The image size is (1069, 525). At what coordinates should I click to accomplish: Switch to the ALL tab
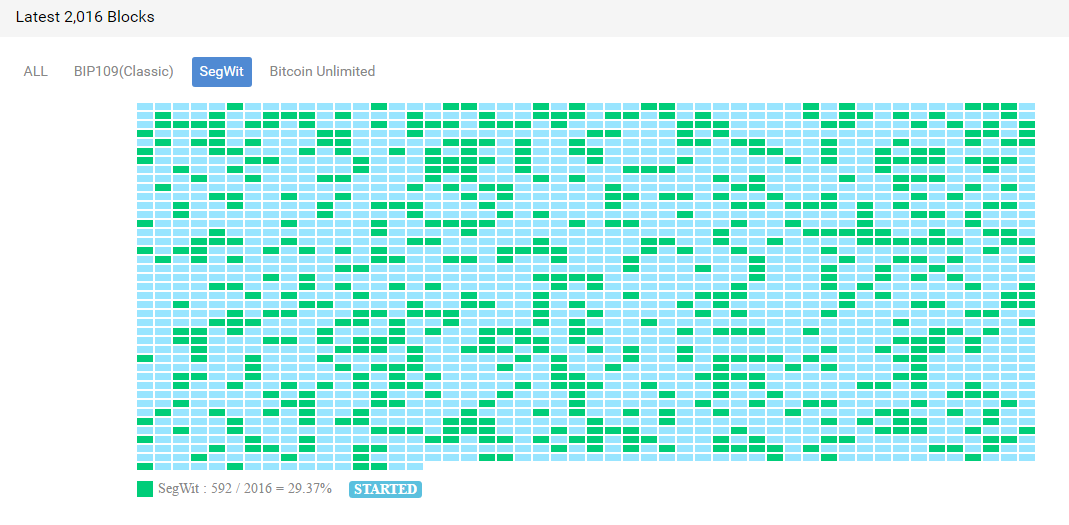coord(35,72)
